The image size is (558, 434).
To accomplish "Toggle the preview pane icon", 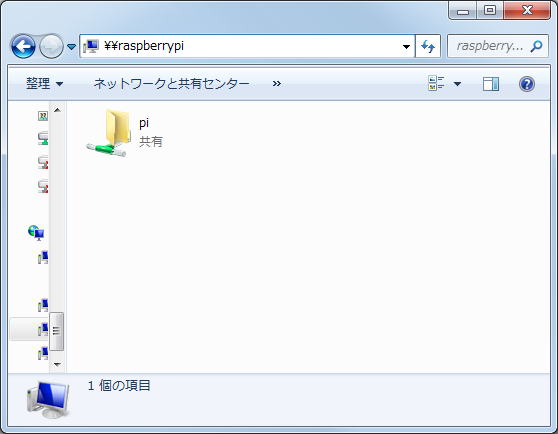I will coord(491,84).
